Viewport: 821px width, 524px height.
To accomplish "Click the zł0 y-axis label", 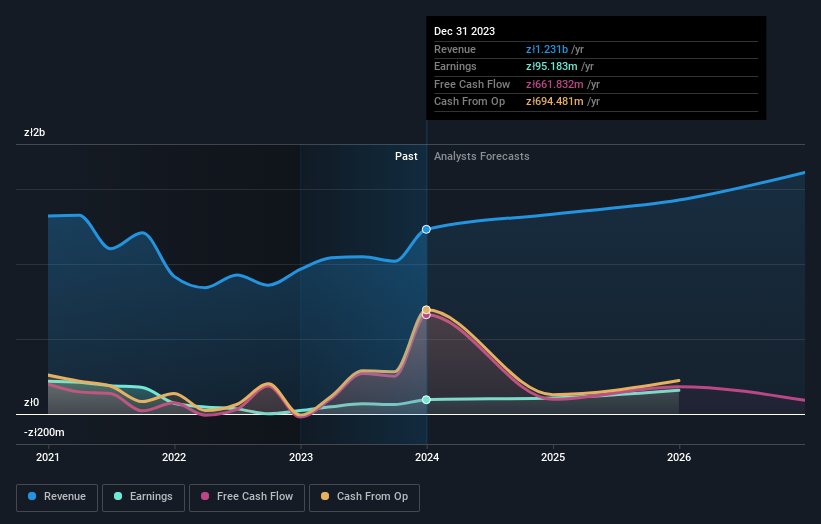I will coord(31,402).
